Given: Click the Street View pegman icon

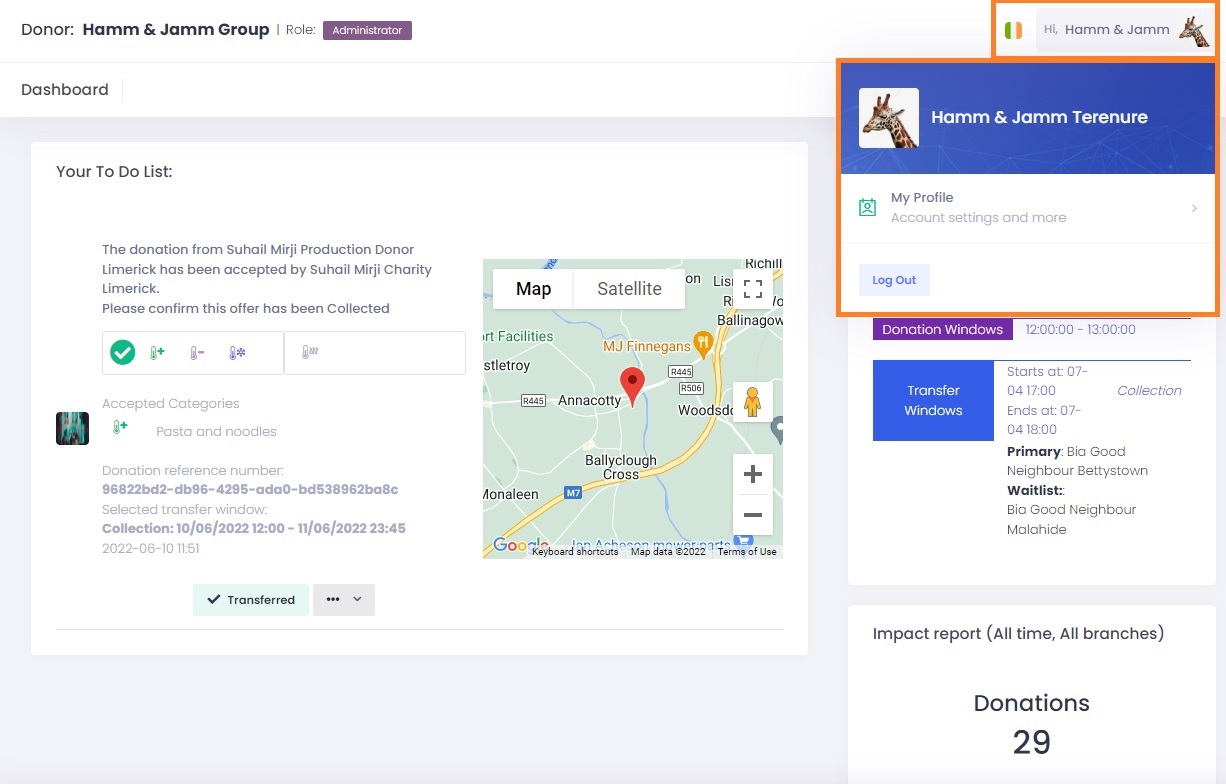Looking at the screenshot, I should pos(753,402).
